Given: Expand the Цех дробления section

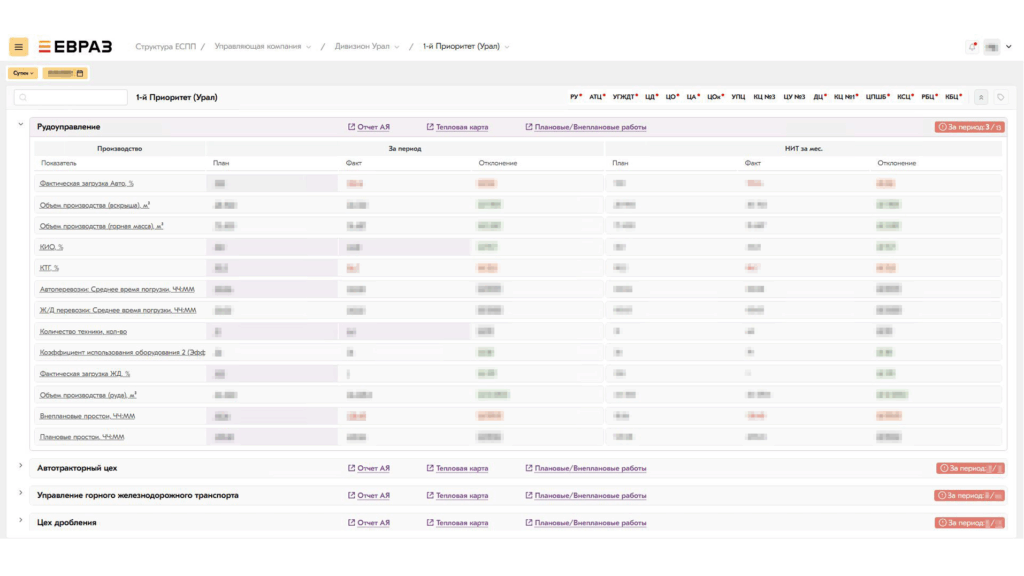Looking at the screenshot, I should [x=20, y=520].
